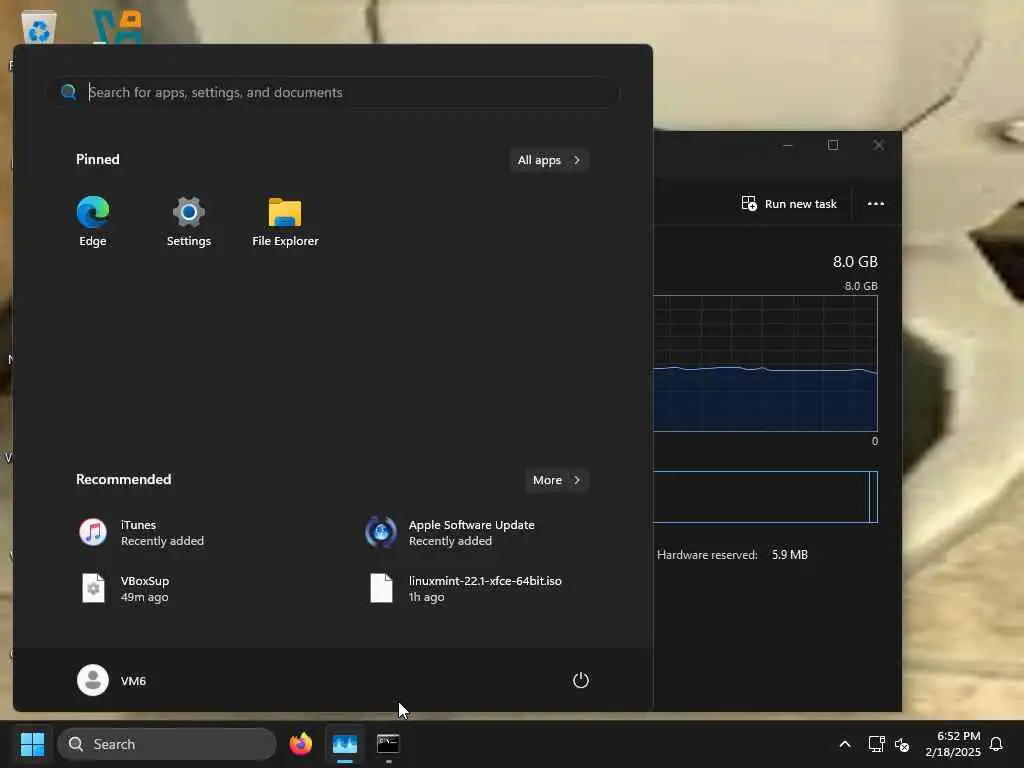Click the VM6 user account avatar
This screenshot has width=1024, height=768.
click(93, 680)
